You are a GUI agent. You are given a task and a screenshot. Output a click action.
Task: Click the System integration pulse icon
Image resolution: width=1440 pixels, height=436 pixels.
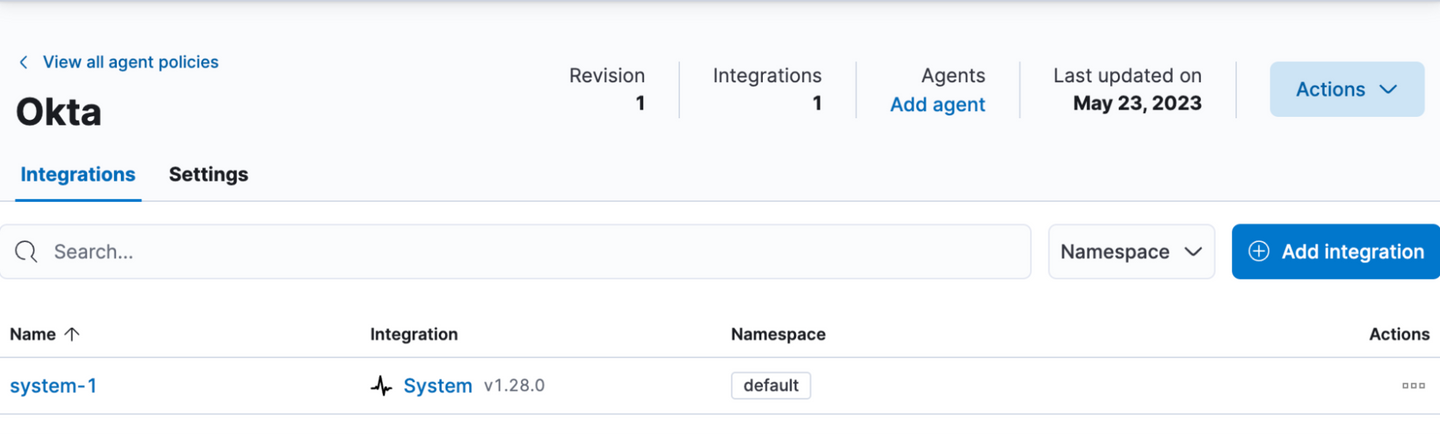pos(381,386)
